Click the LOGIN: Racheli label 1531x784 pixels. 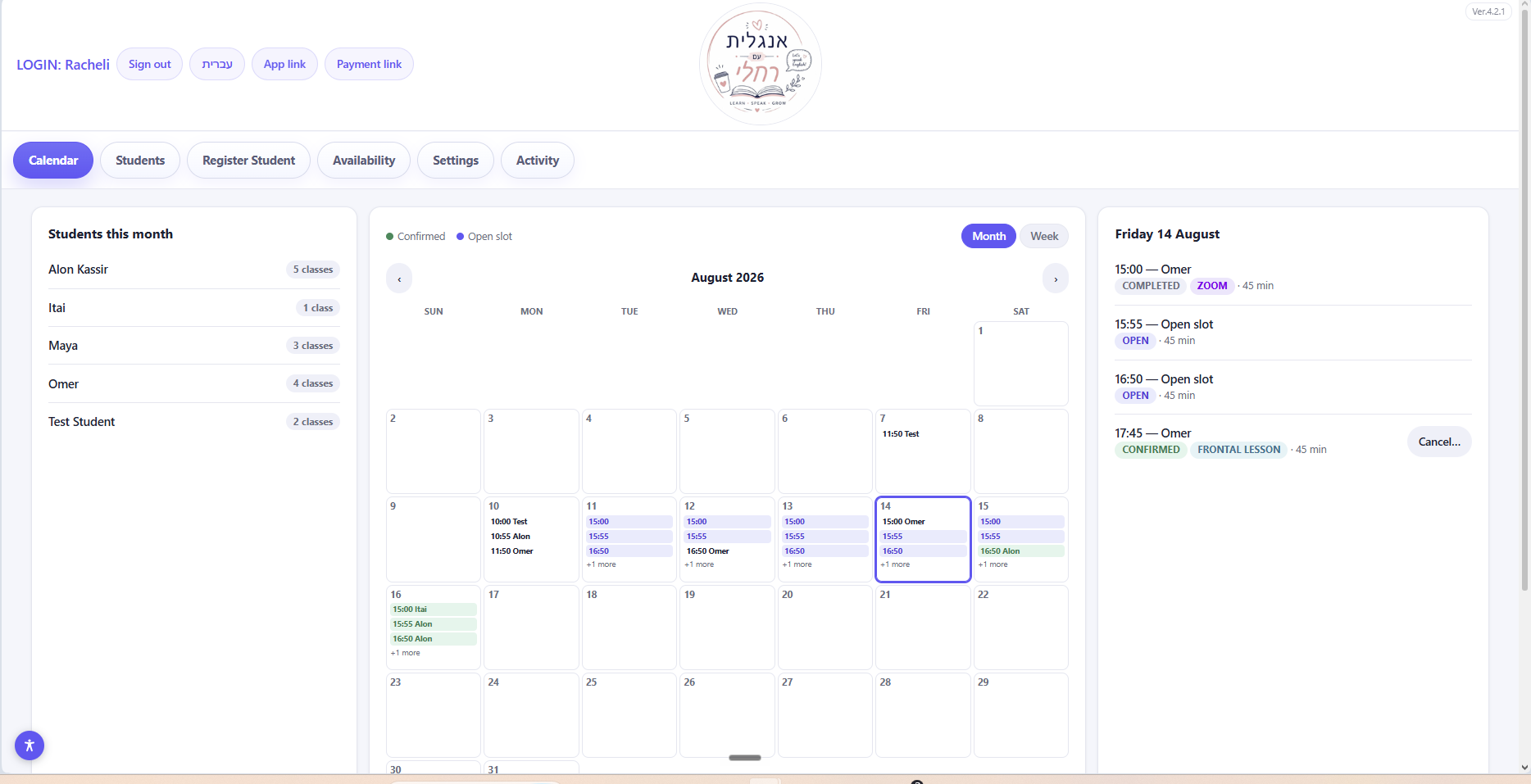[x=63, y=65]
